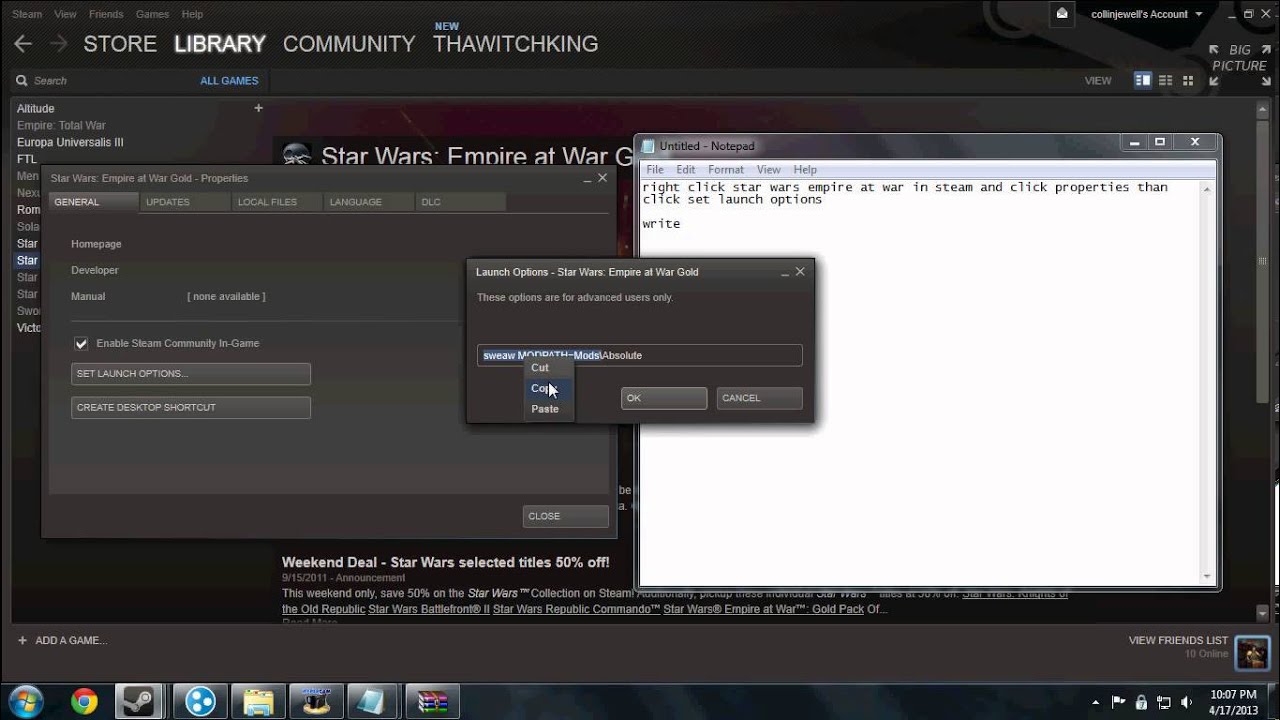Click ADD A GAME link
The height and width of the screenshot is (720, 1280).
71,640
